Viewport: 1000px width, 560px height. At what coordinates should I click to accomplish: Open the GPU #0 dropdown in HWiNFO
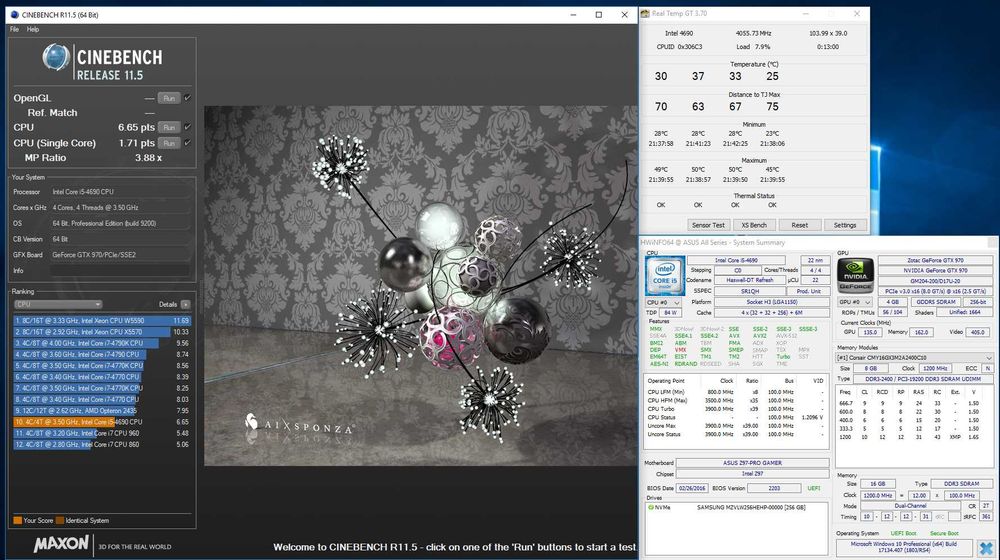click(855, 302)
